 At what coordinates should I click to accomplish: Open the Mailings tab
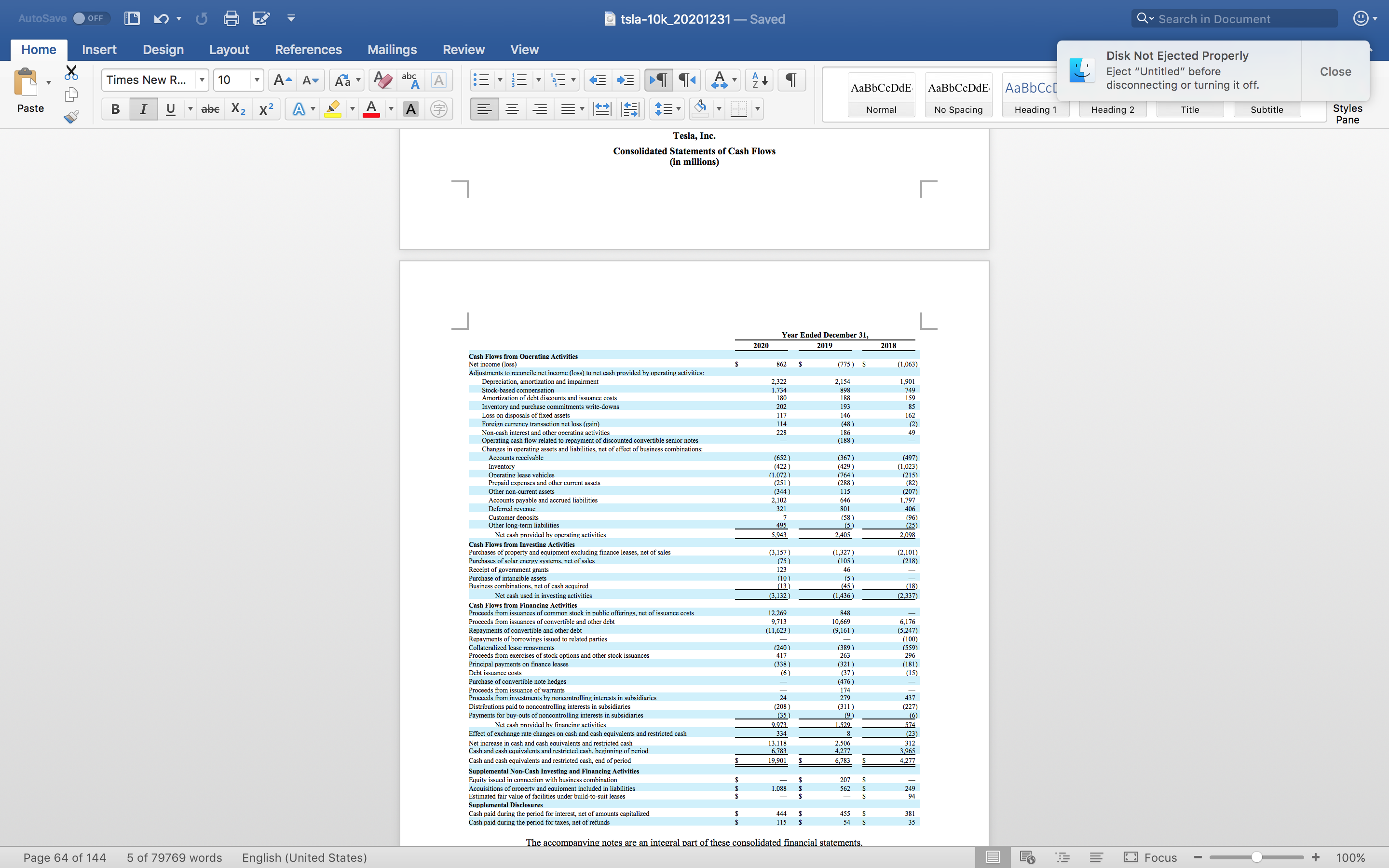[392, 49]
